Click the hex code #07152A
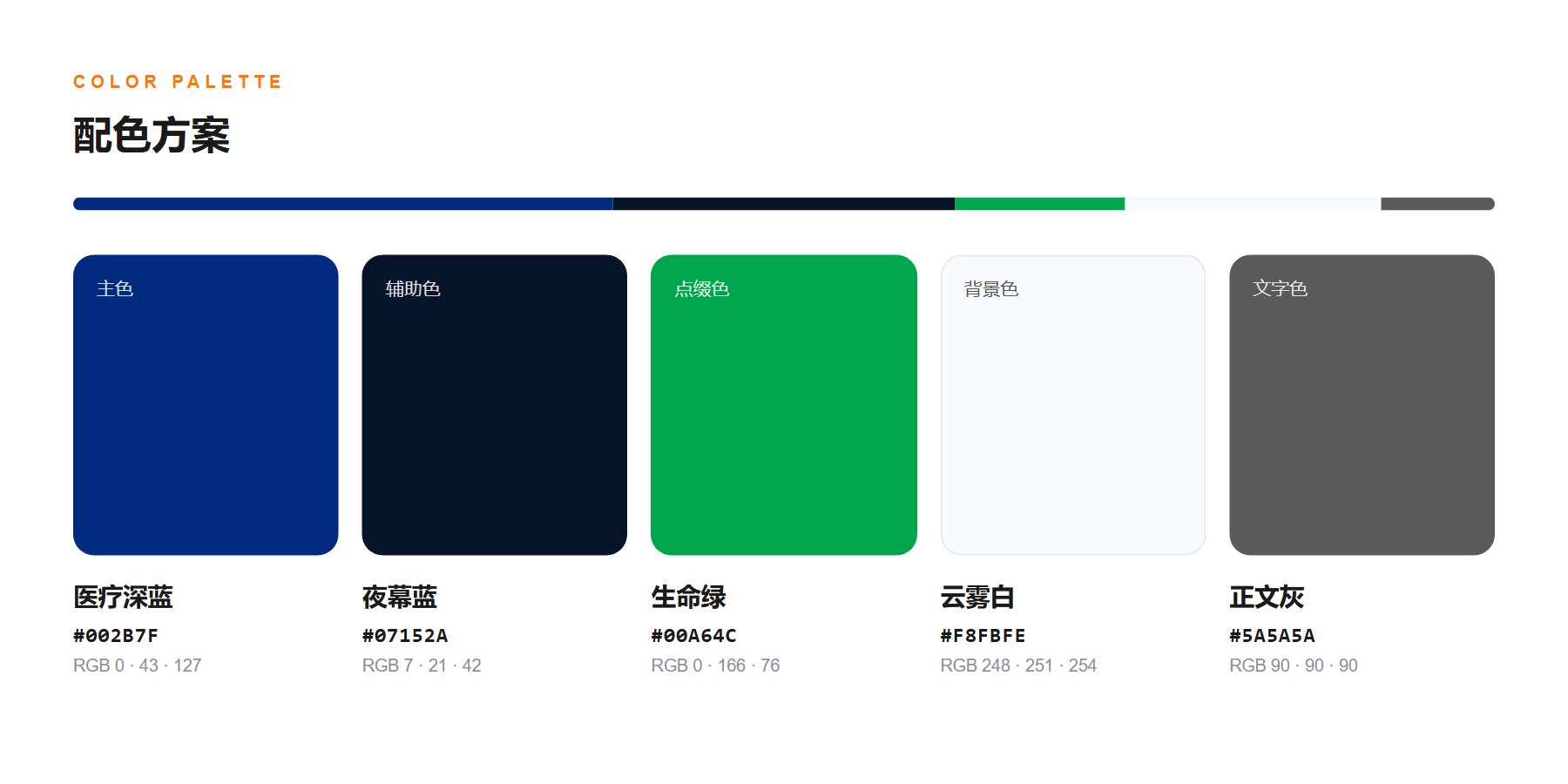The height and width of the screenshot is (784, 1568). [405, 636]
